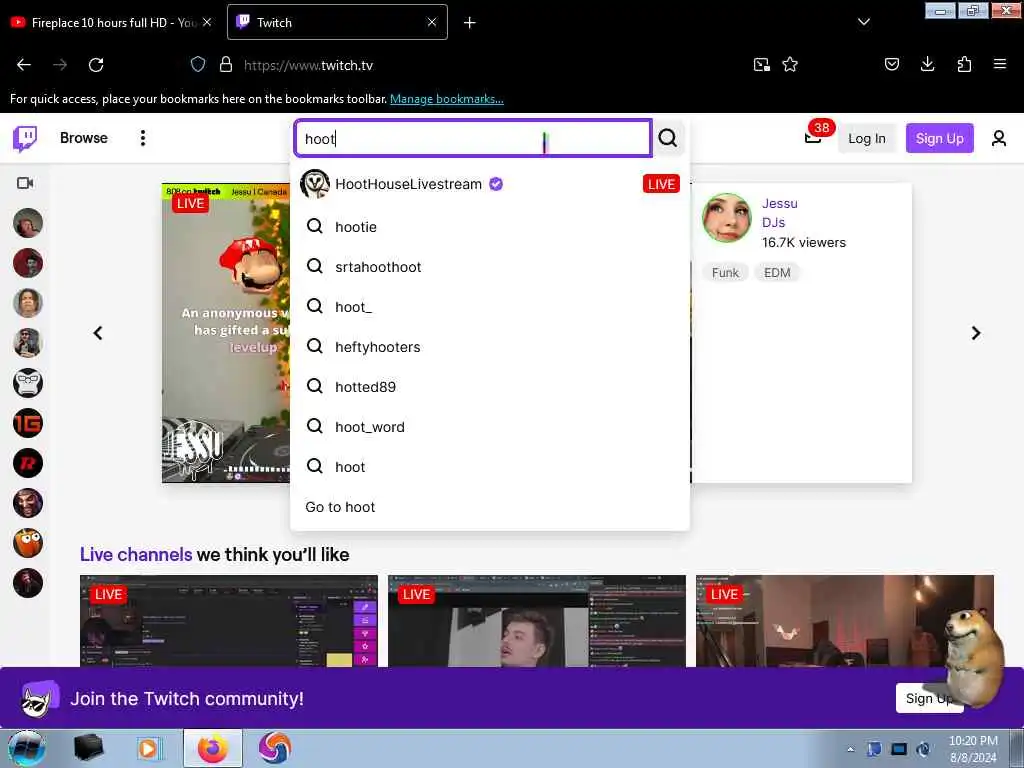Image resolution: width=1024 pixels, height=768 pixels.
Task: Click the Funk tag
Action: pos(725,272)
